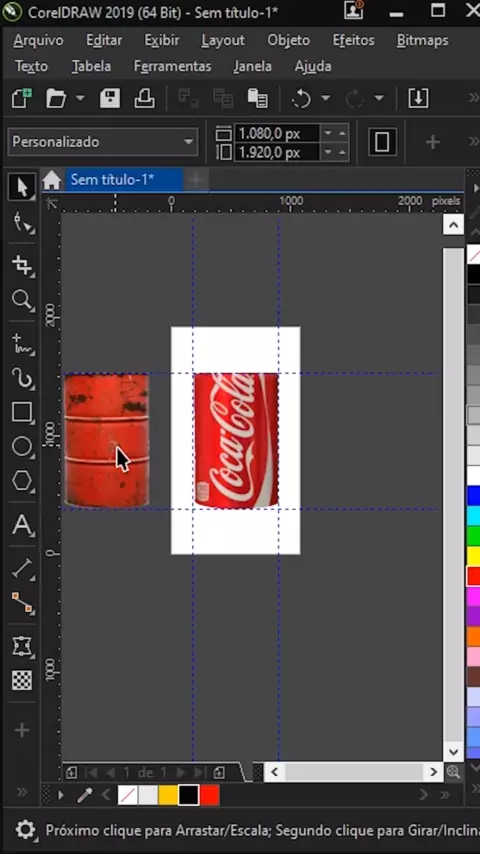Pick black swatch in document palette

tap(189, 796)
